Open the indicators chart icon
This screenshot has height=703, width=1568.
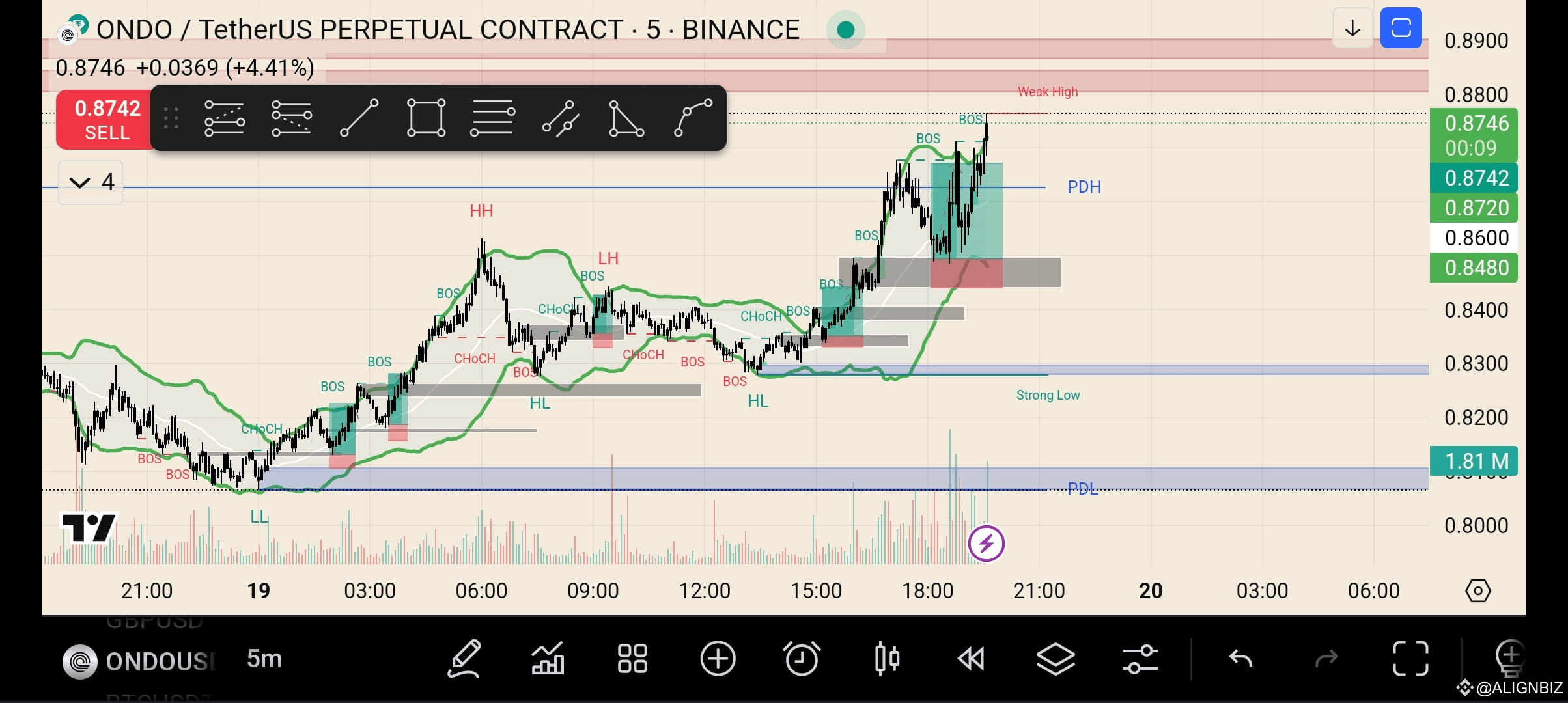click(548, 659)
